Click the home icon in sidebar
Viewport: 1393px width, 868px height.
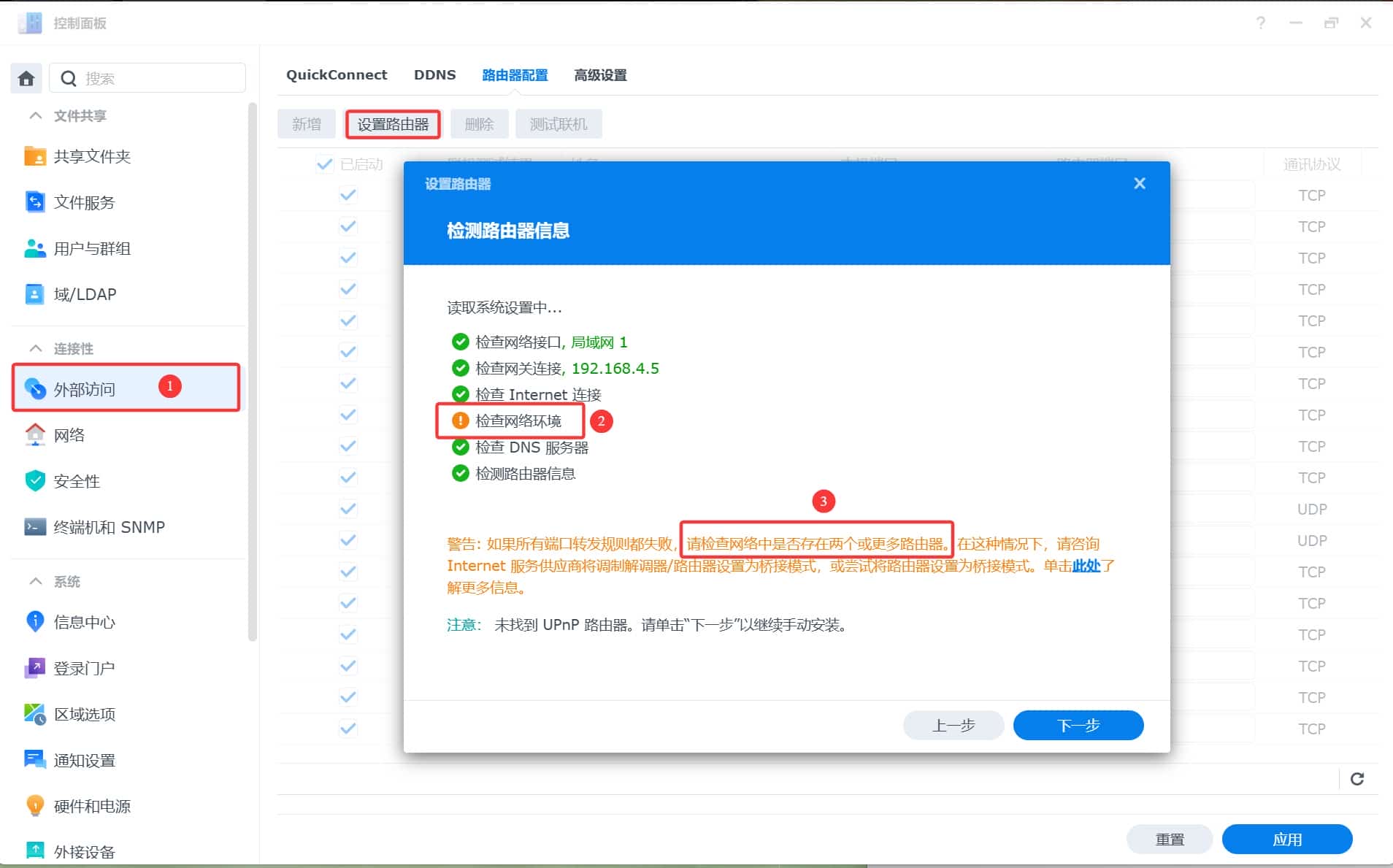coord(26,78)
